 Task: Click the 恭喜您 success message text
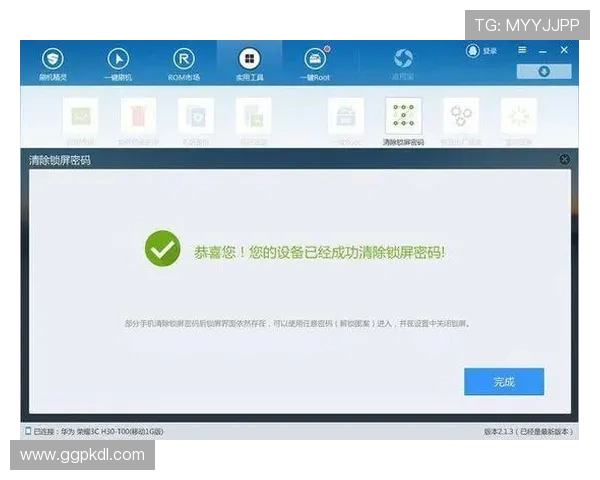320,253
